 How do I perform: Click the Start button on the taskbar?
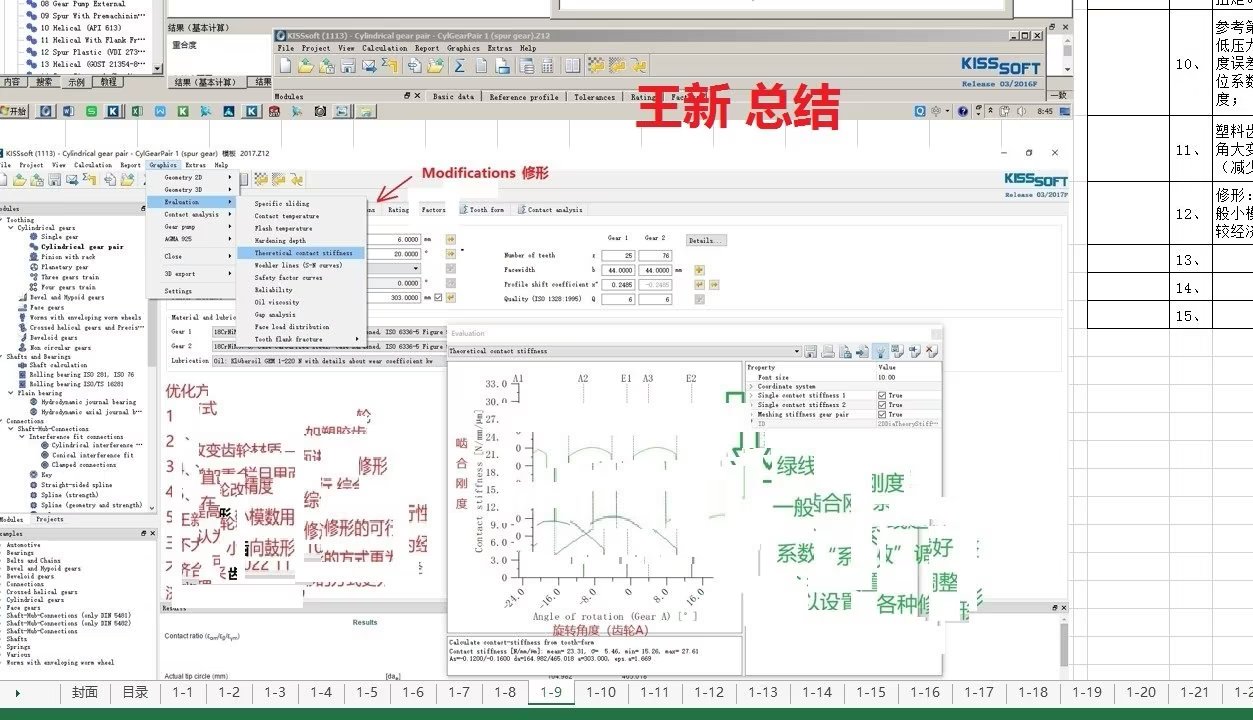pyautogui.click(x=14, y=112)
